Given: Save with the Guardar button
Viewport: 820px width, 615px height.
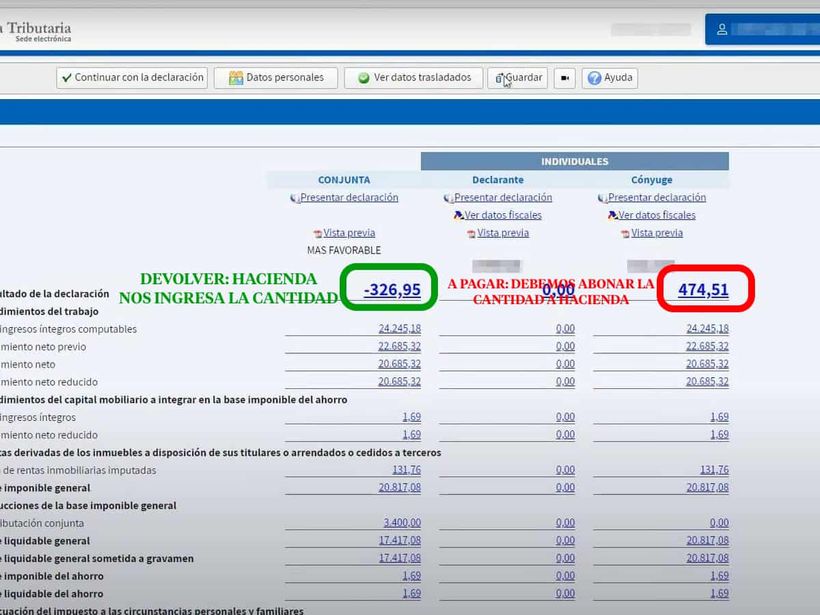Looking at the screenshot, I should (x=518, y=78).
